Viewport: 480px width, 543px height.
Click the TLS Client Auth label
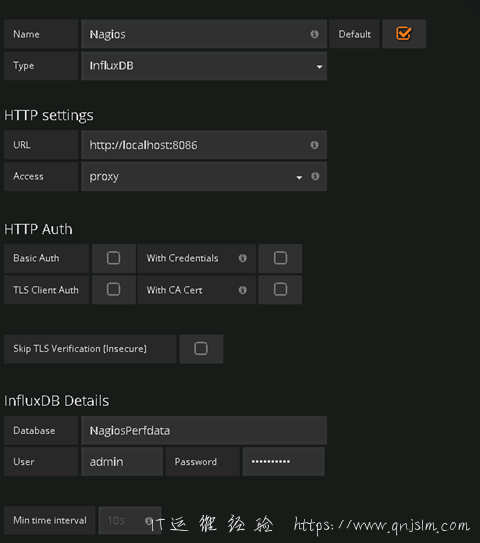46,290
